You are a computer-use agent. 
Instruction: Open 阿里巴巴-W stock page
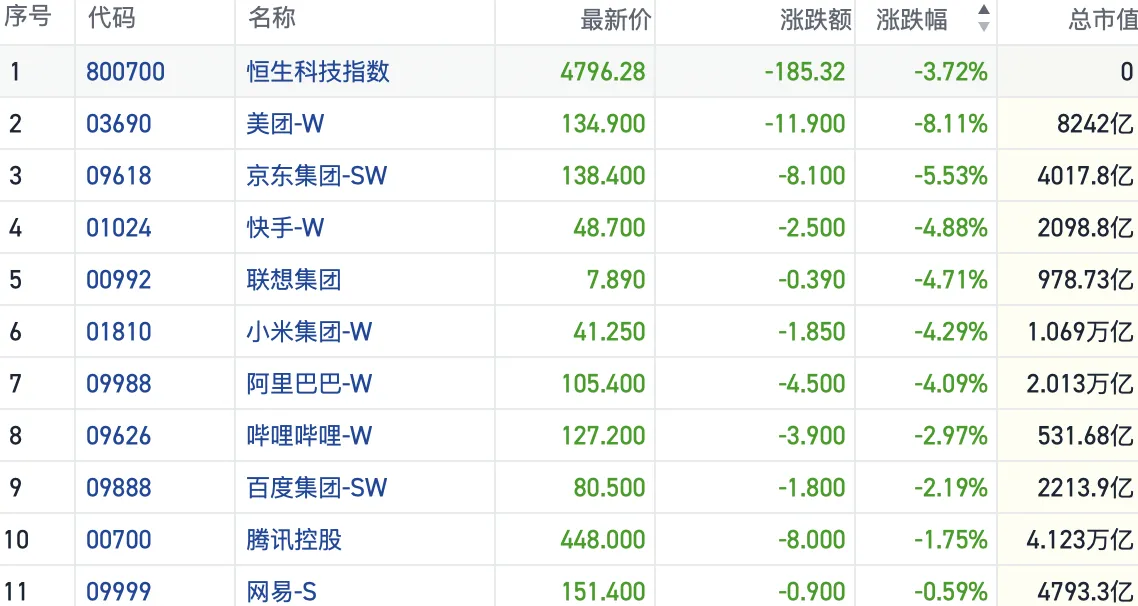[x=309, y=383]
